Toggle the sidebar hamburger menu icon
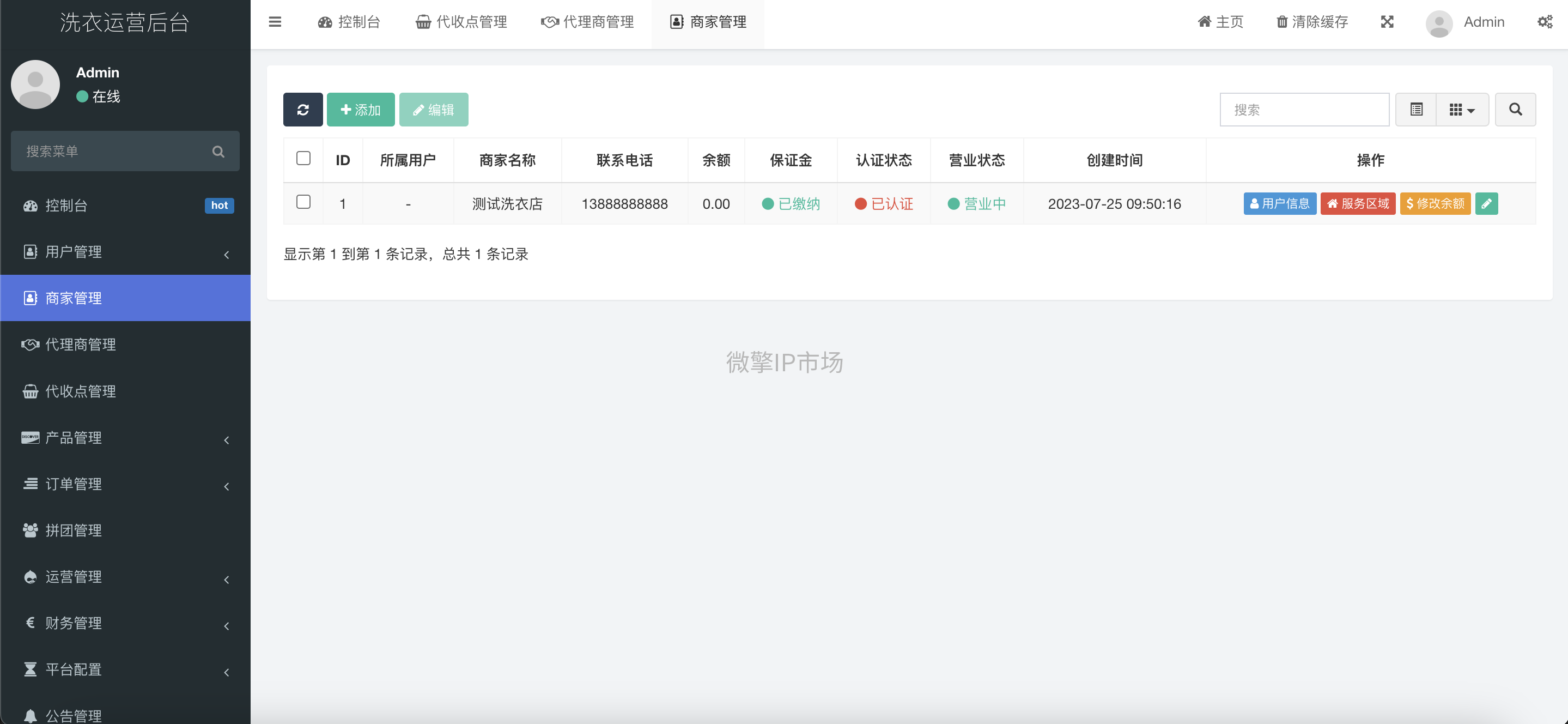Viewport: 1568px width, 724px height. pyautogui.click(x=275, y=22)
